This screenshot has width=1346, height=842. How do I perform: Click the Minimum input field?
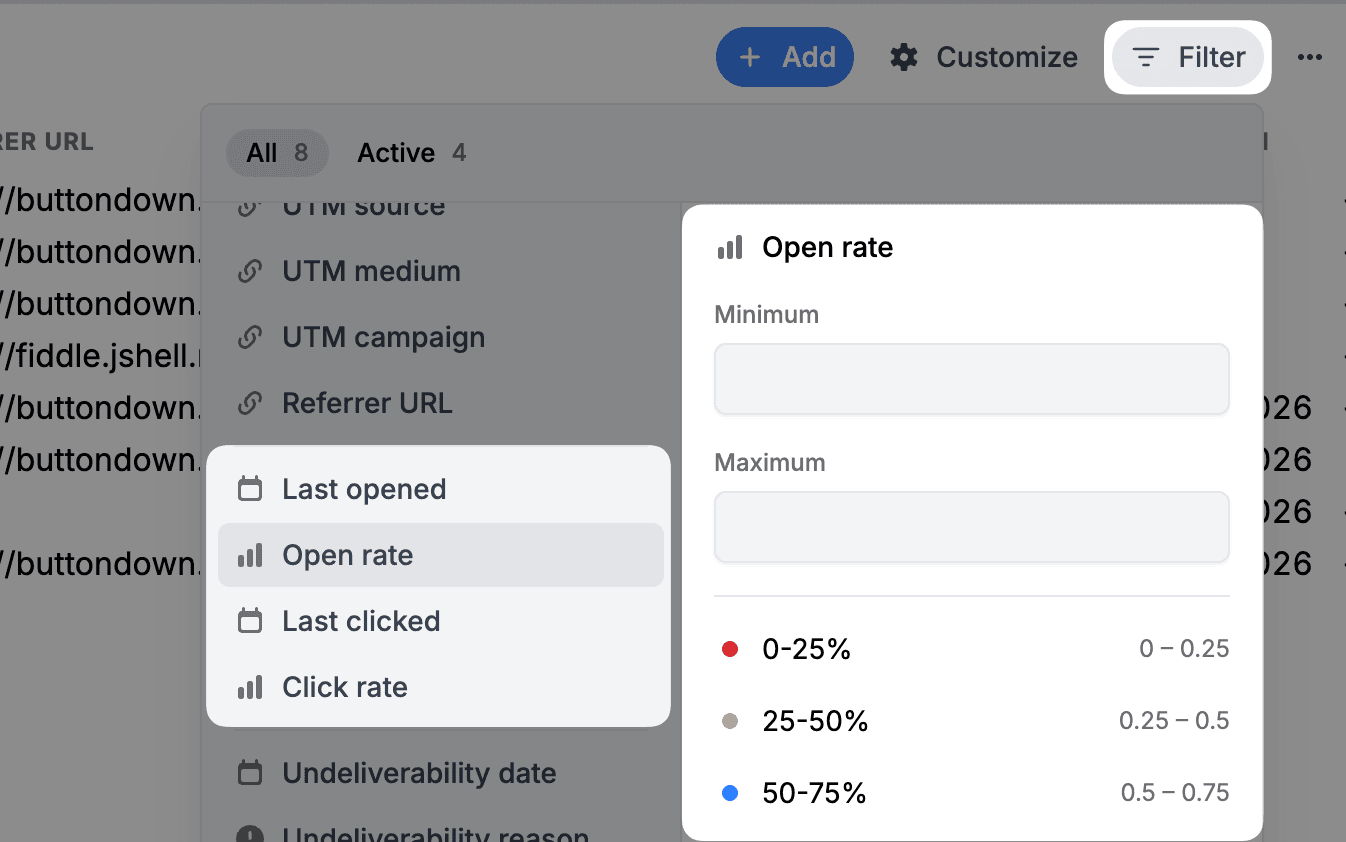pyautogui.click(x=971, y=378)
